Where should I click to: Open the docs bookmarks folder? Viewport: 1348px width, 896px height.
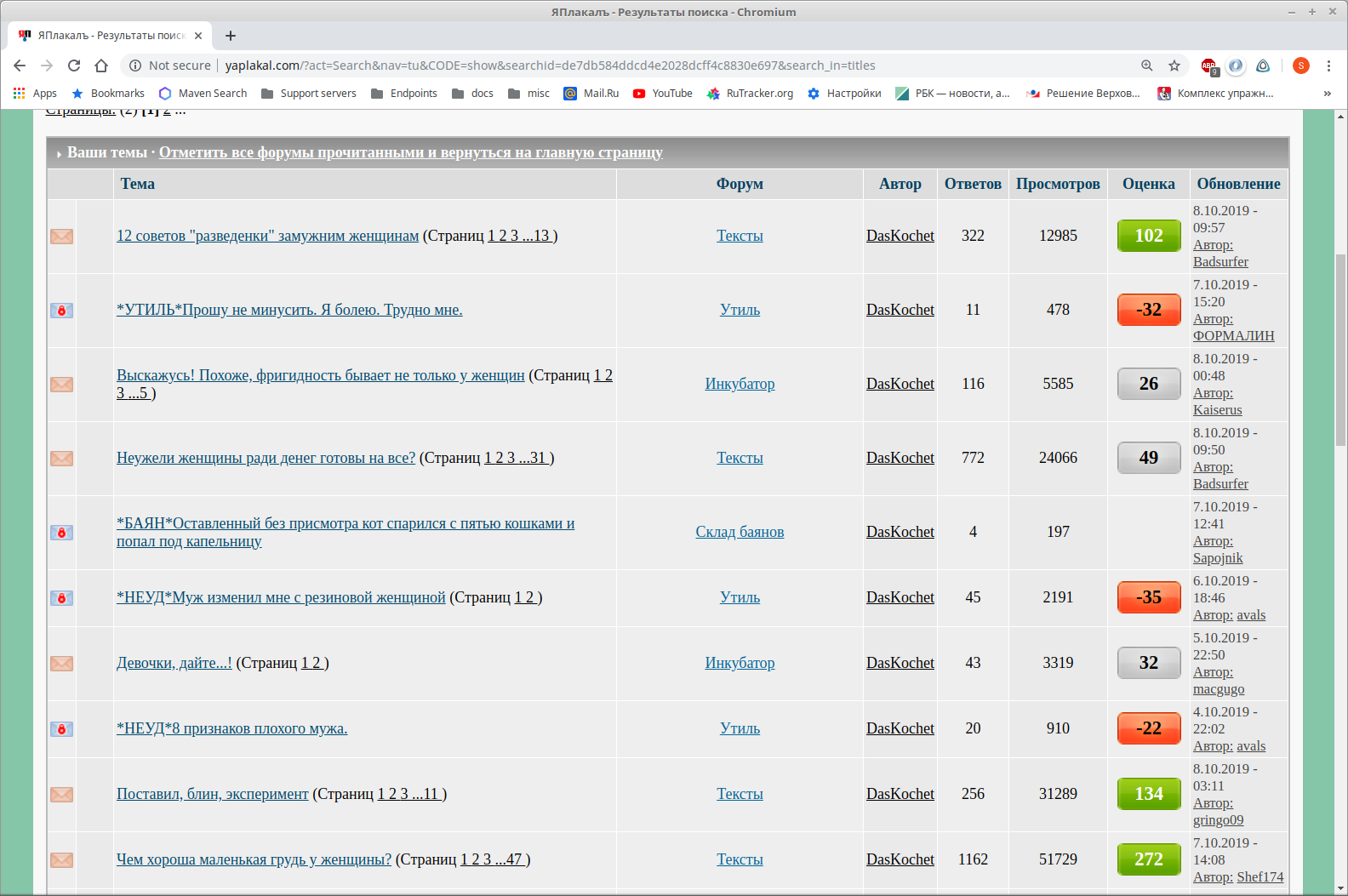(472, 94)
